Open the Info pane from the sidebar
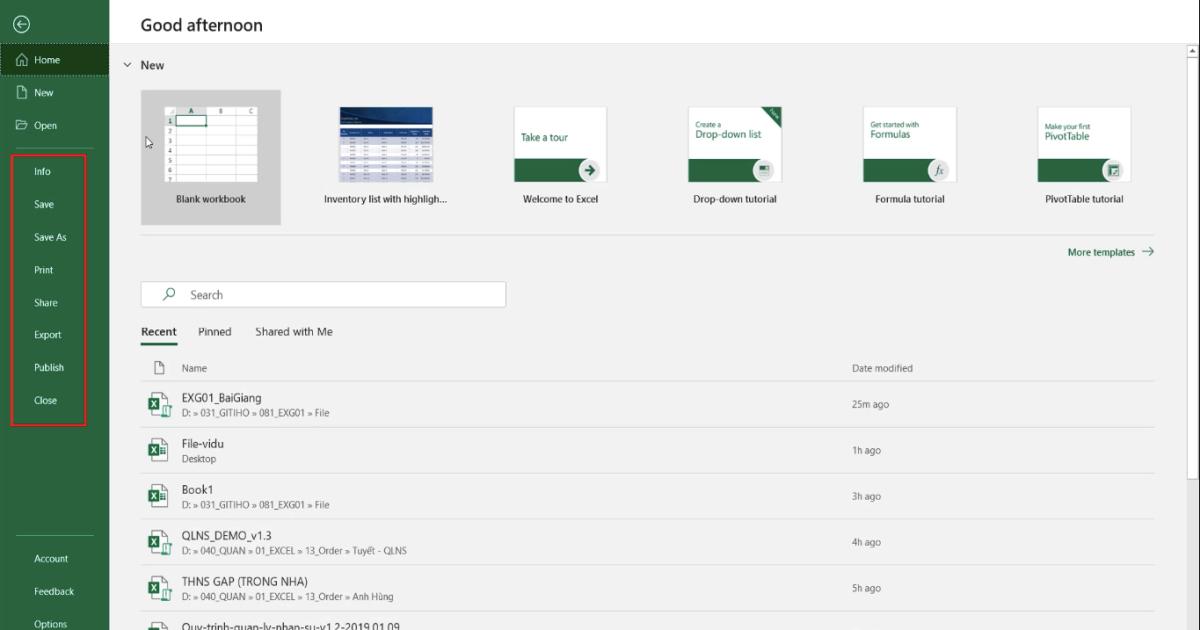Screen dimensions: 1200x630 (44, 171)
